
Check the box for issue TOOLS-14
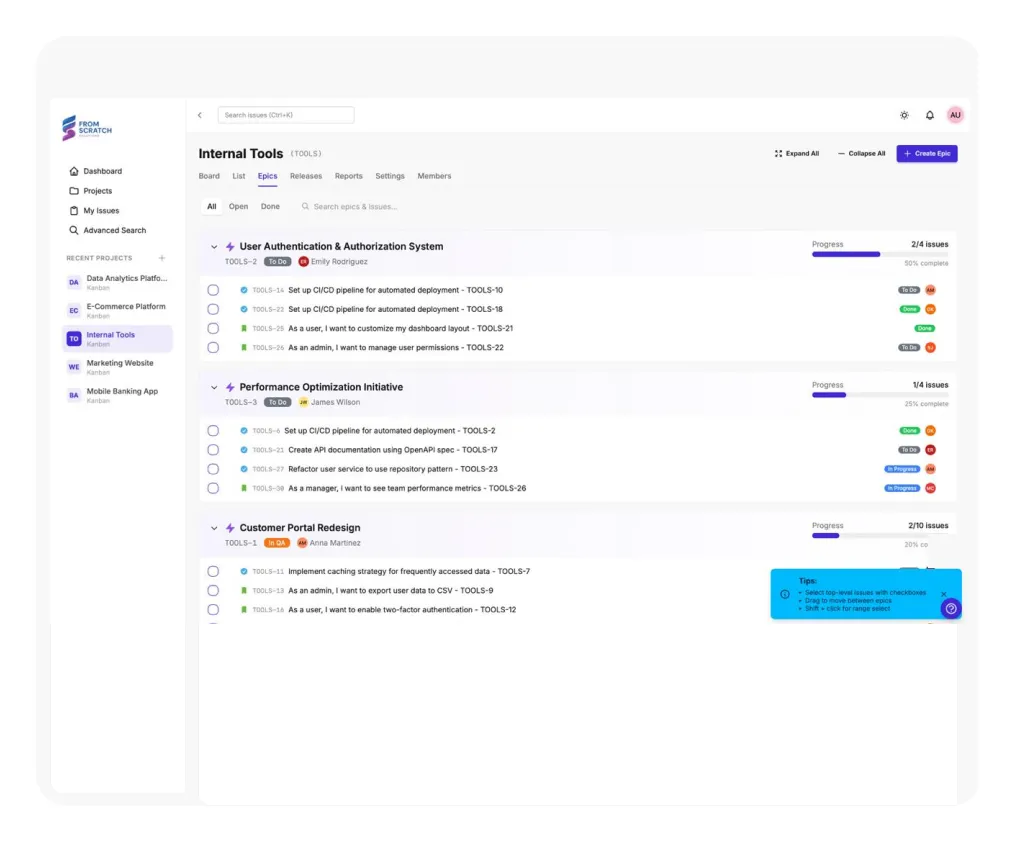pos(213,290)
